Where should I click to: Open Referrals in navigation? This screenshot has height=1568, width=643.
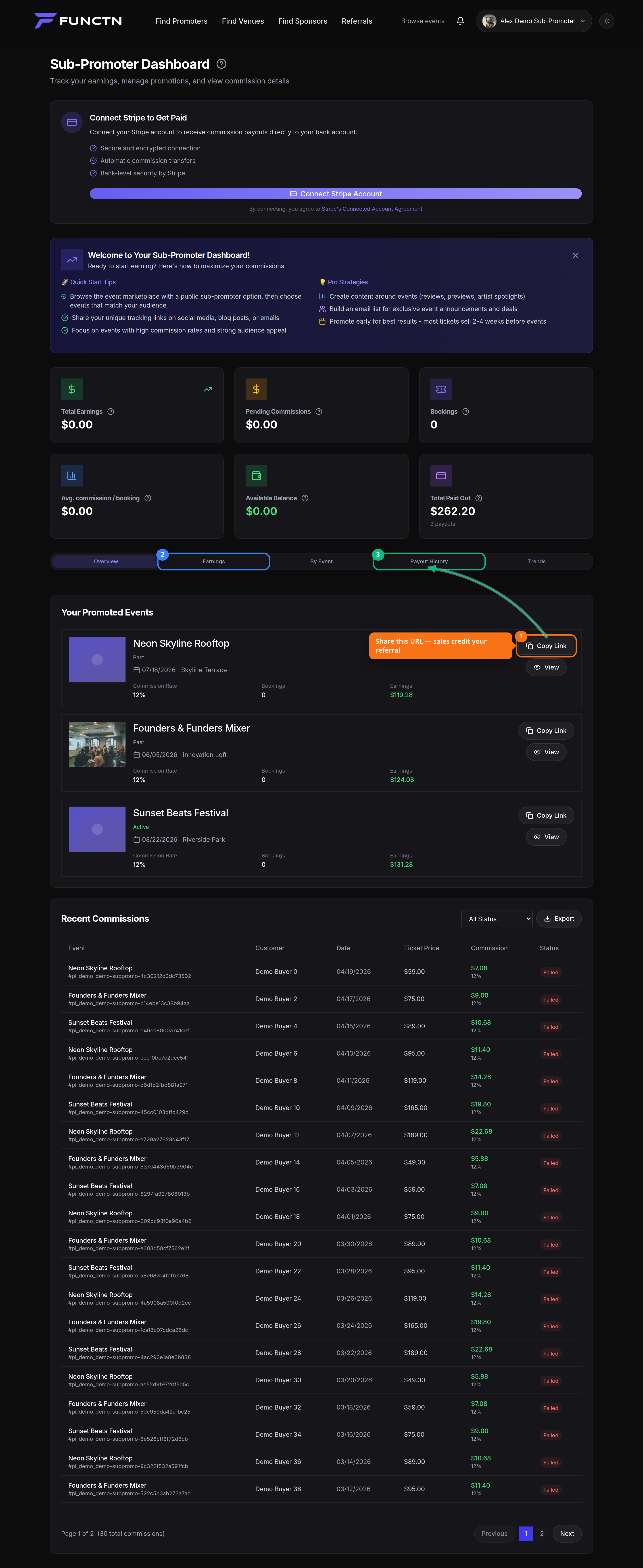point(357,21)
